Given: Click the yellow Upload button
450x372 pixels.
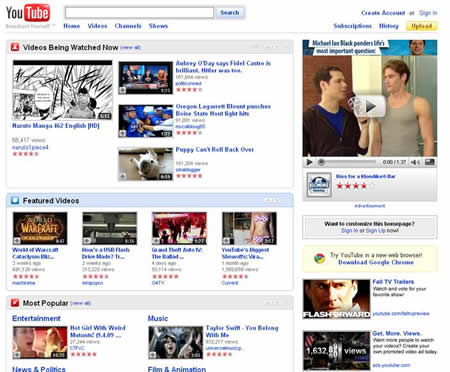Looking at the screenshot, I should pyautogui.click(x=422, y=26).
